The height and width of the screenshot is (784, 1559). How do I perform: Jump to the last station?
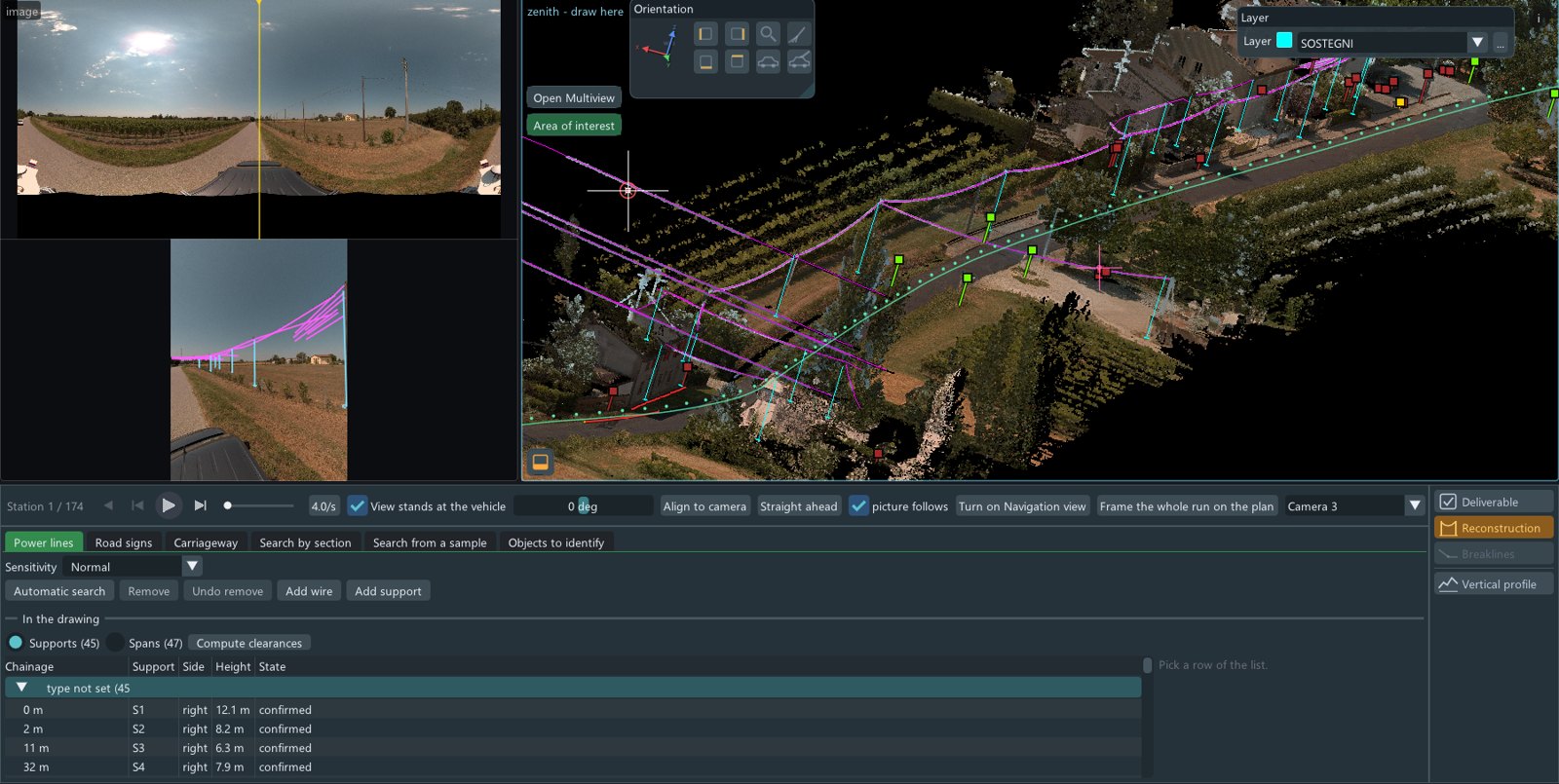click(200, 505)
